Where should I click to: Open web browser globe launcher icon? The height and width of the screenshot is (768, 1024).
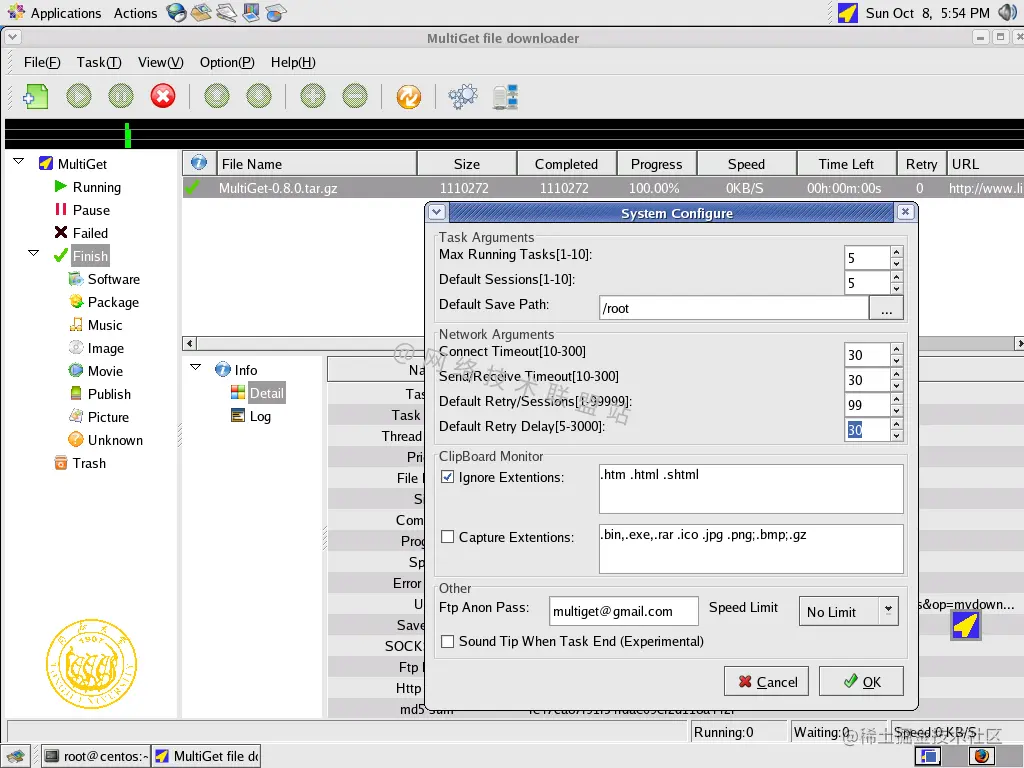pos(176,12)
